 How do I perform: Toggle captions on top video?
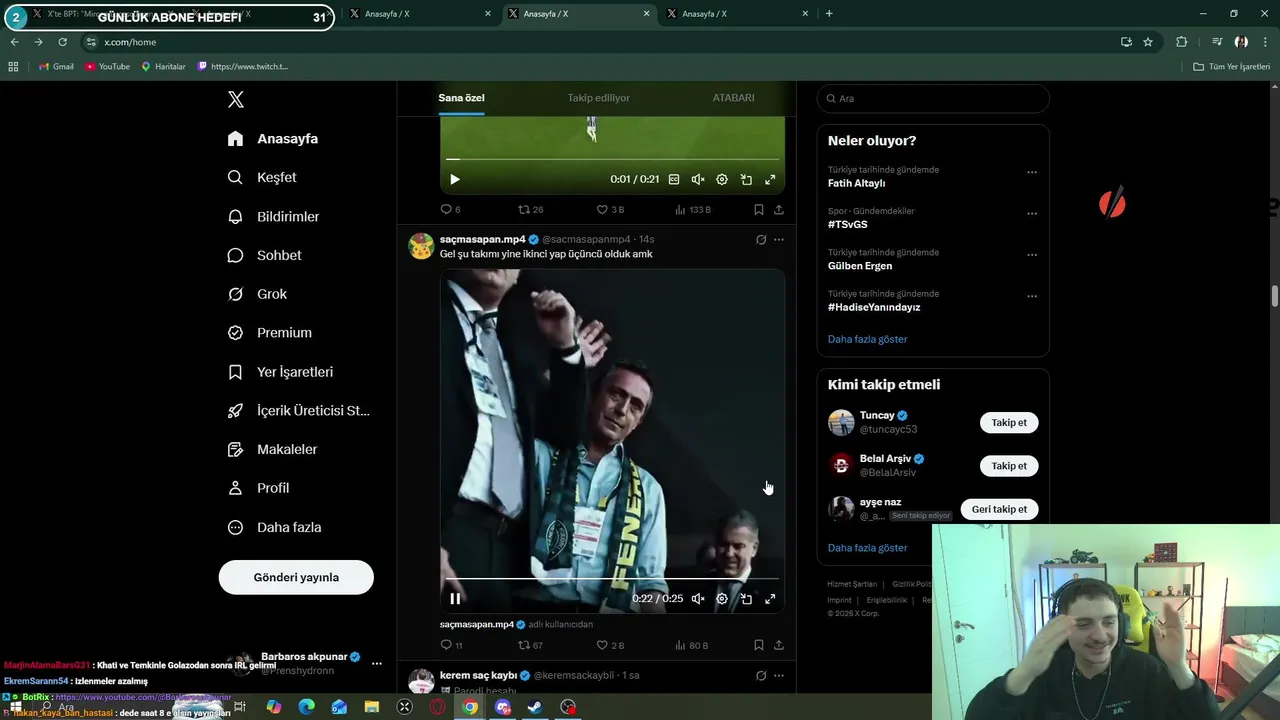674,180
